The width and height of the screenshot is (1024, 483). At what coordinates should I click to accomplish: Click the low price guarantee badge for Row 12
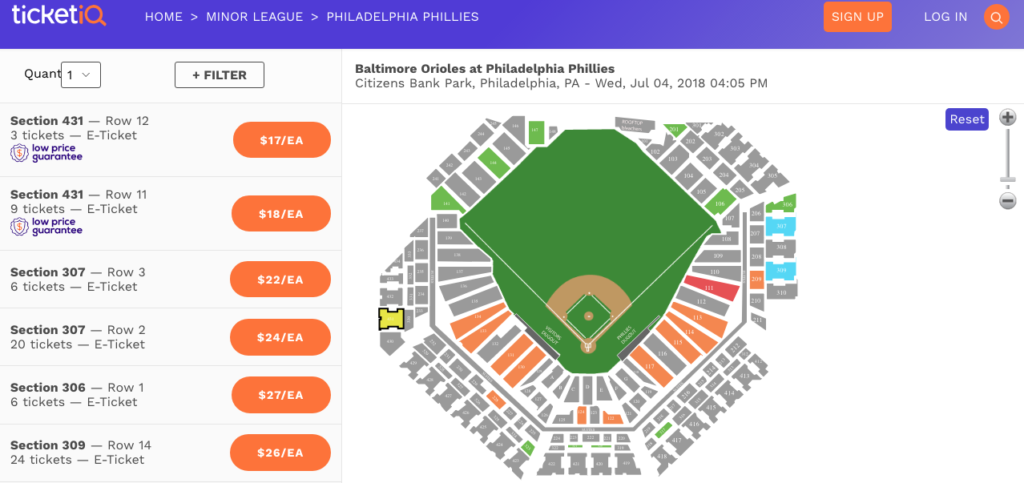pyautogui.click(x=47, y=153)
